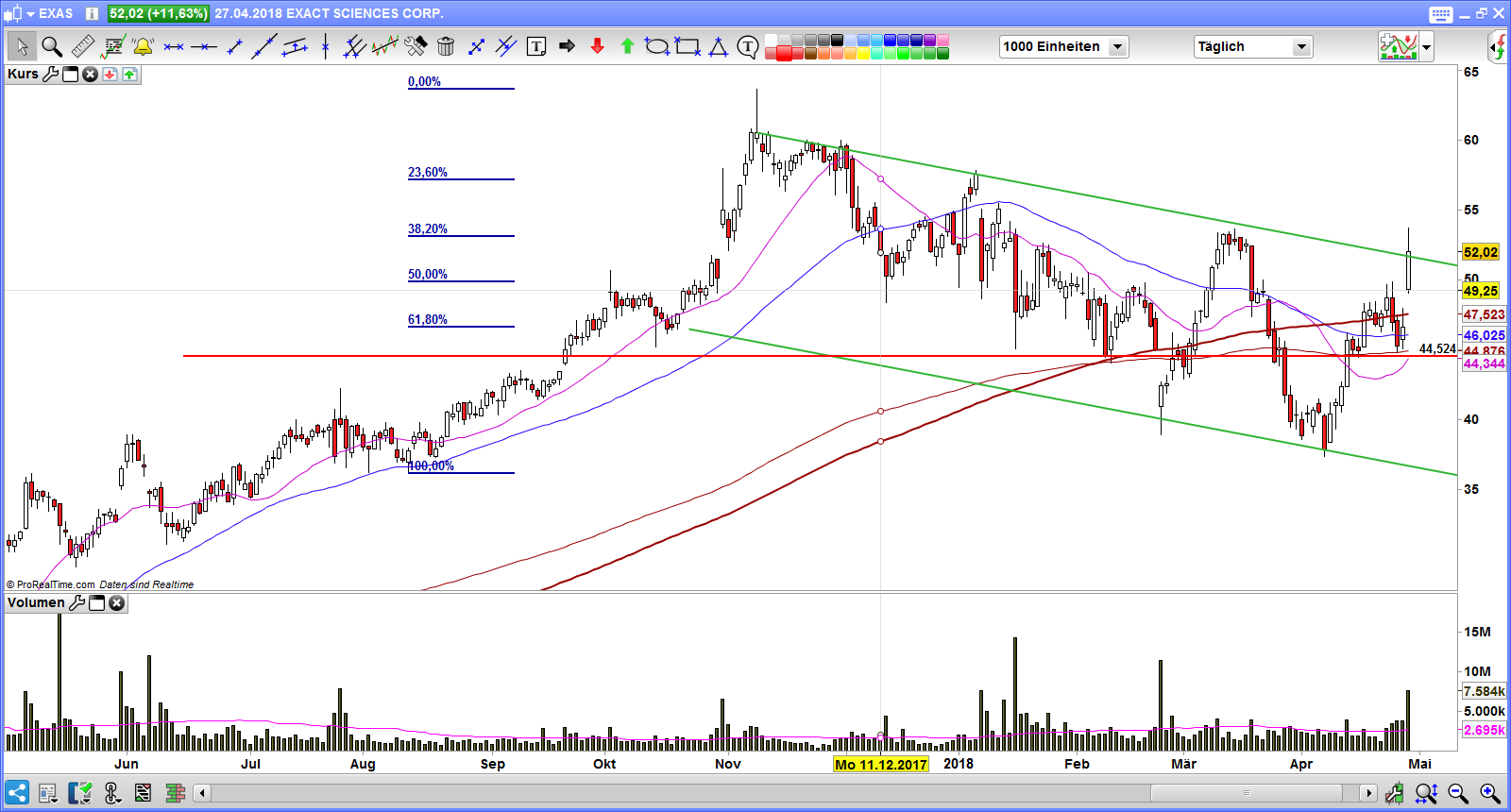Select the magnifier zoom tool
This screenshot has height=812, width=1511.
[52, 46]
